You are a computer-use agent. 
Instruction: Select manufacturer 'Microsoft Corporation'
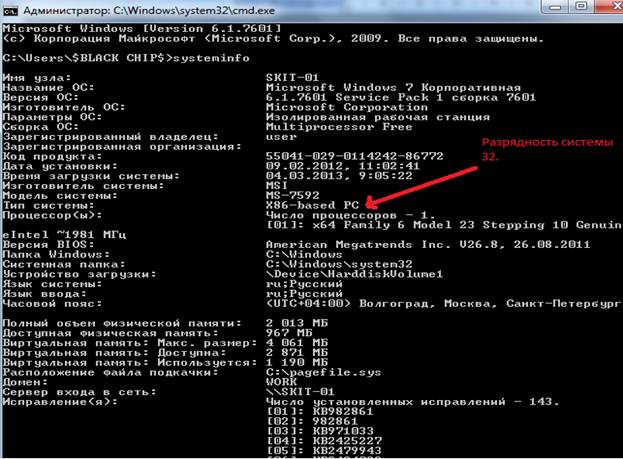(x=347, y=107)
